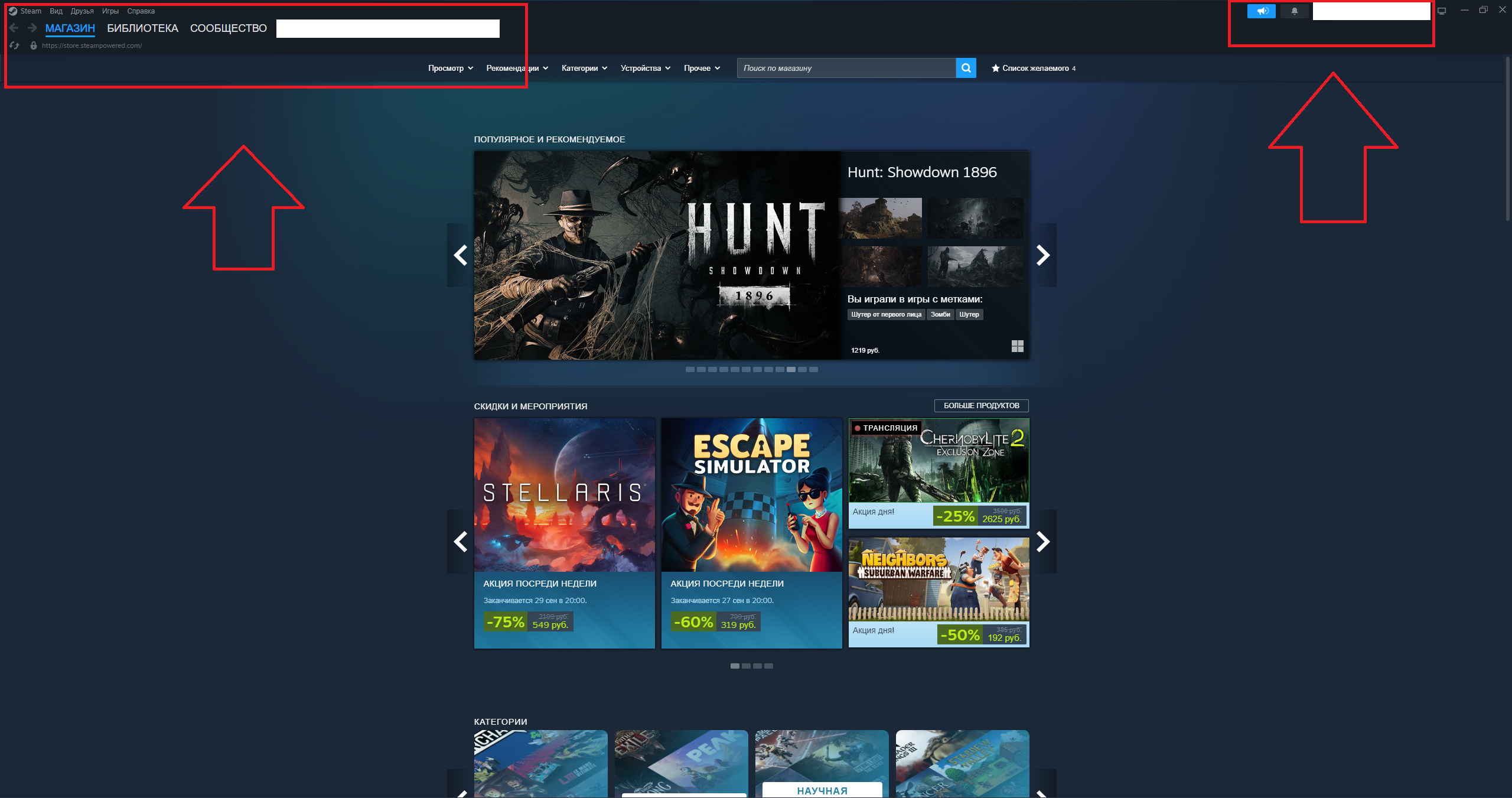
Task: Go back with the back arrow
Action: coord(14,28)
